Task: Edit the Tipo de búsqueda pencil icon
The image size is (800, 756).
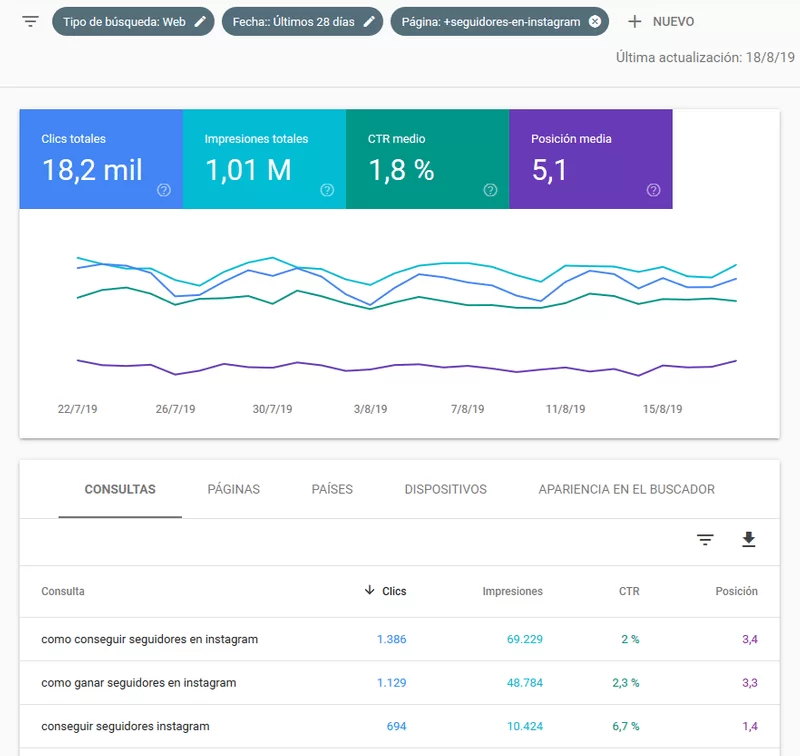Action: point(201,21)
